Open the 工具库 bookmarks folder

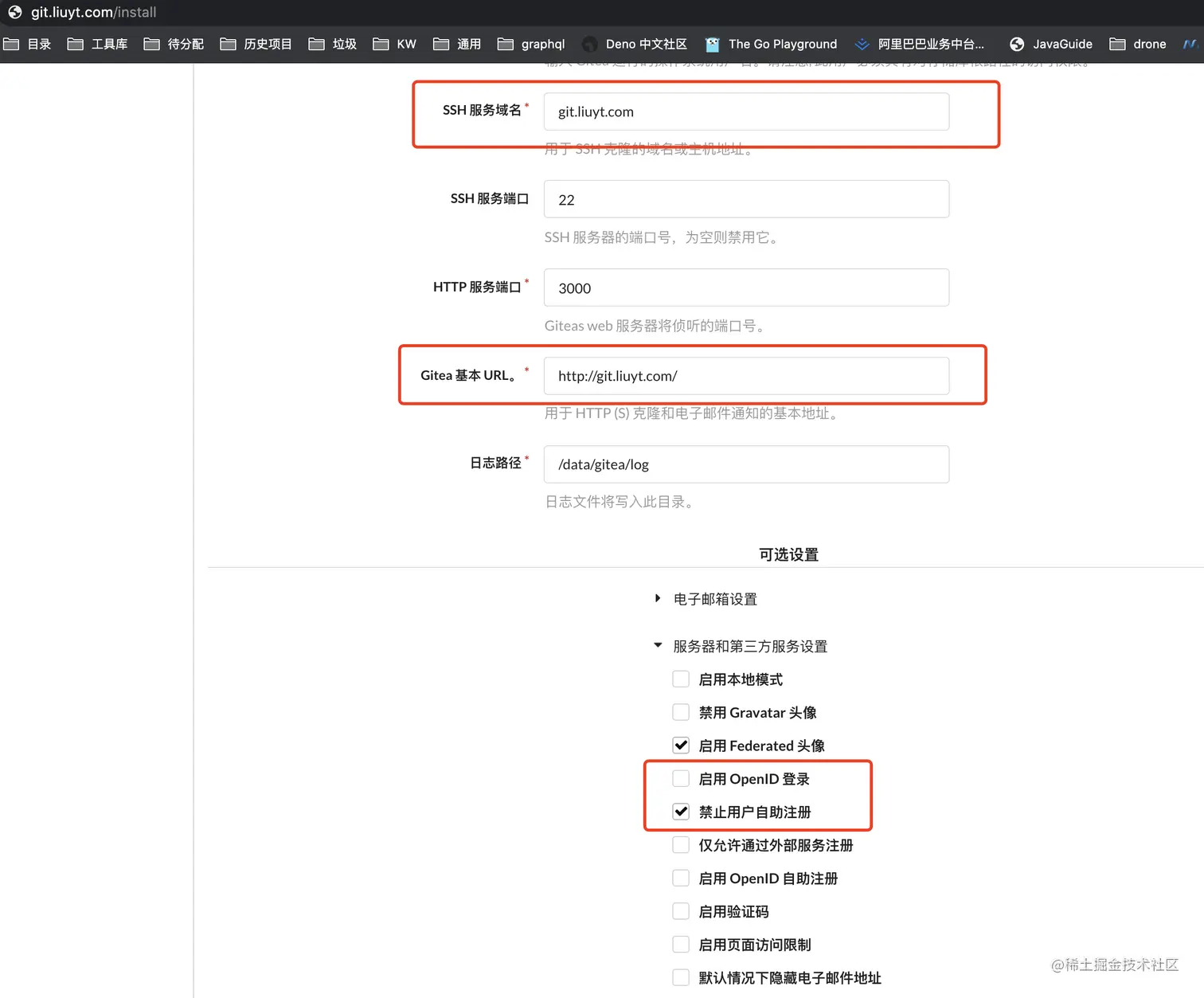(x=97, y=44)
